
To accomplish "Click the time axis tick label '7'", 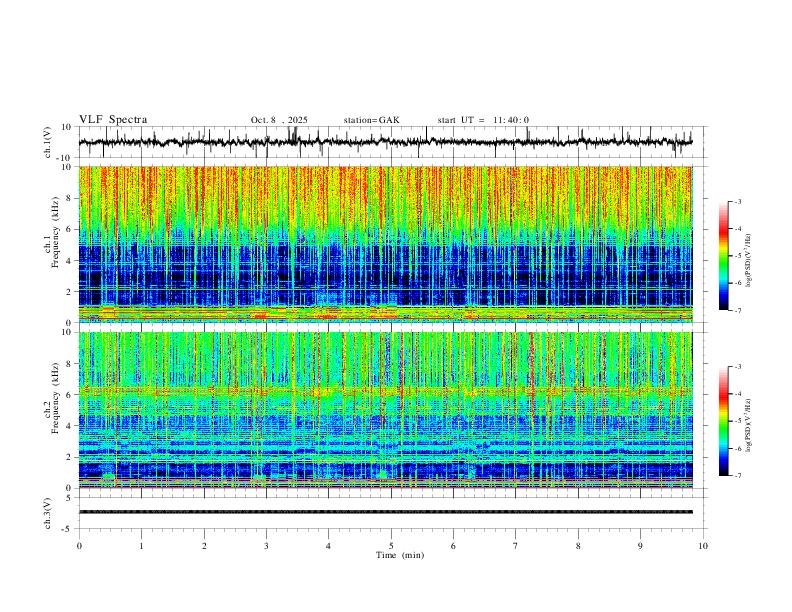I will coord(516,546).
